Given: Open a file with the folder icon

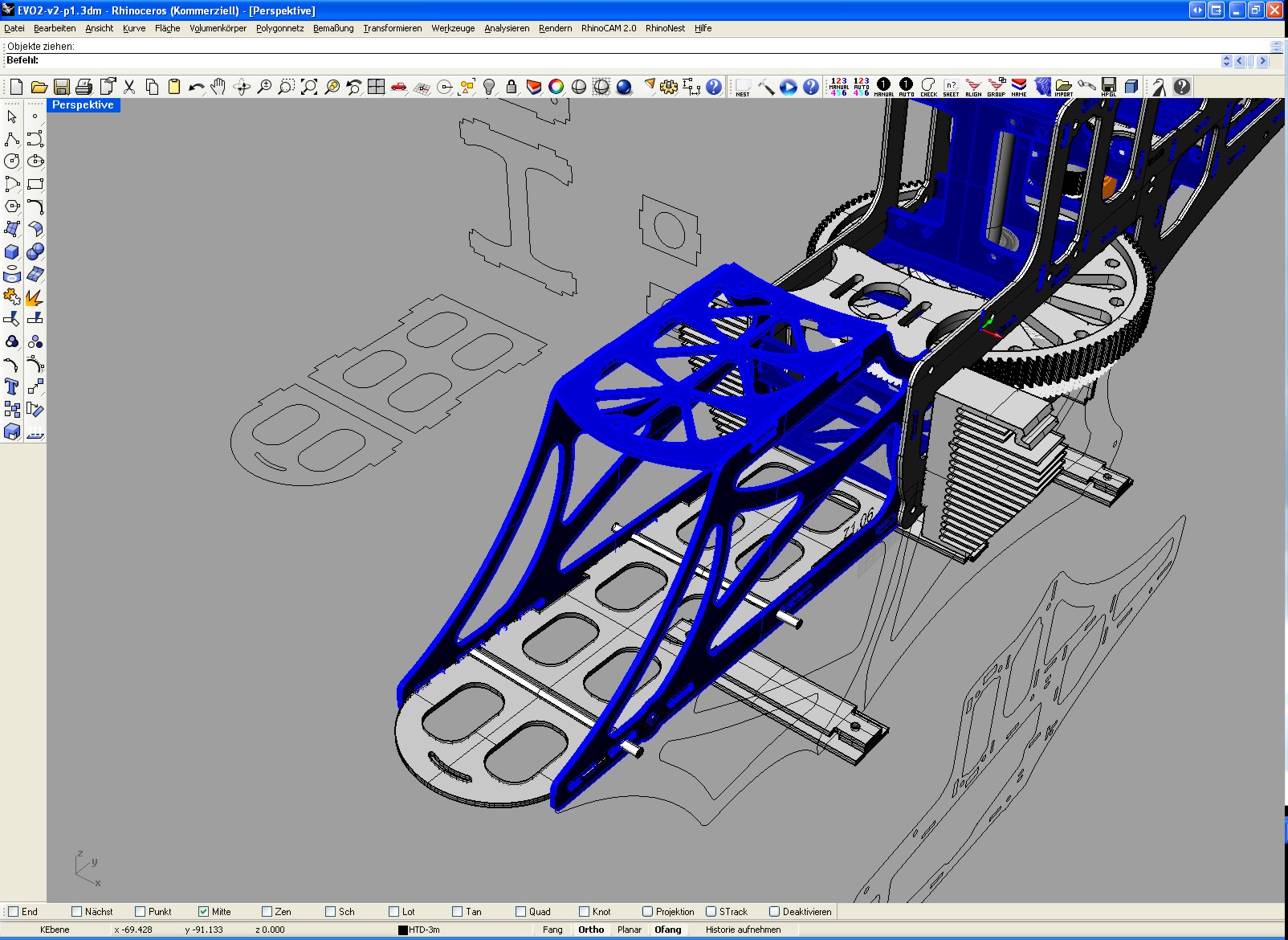Looking at the screenshot, I should tap(39, 87).
